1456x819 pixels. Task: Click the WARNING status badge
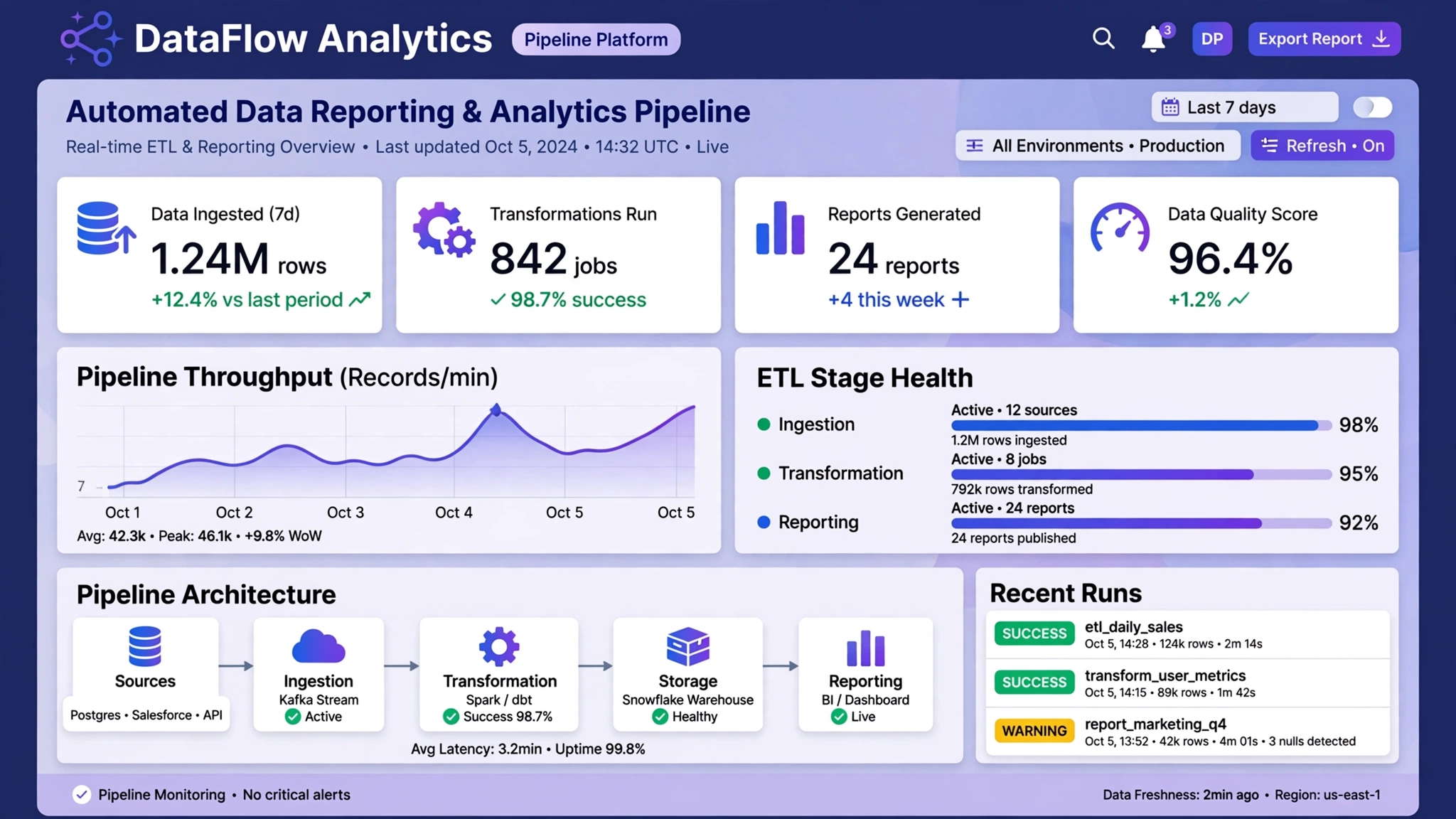(1034, 731)
